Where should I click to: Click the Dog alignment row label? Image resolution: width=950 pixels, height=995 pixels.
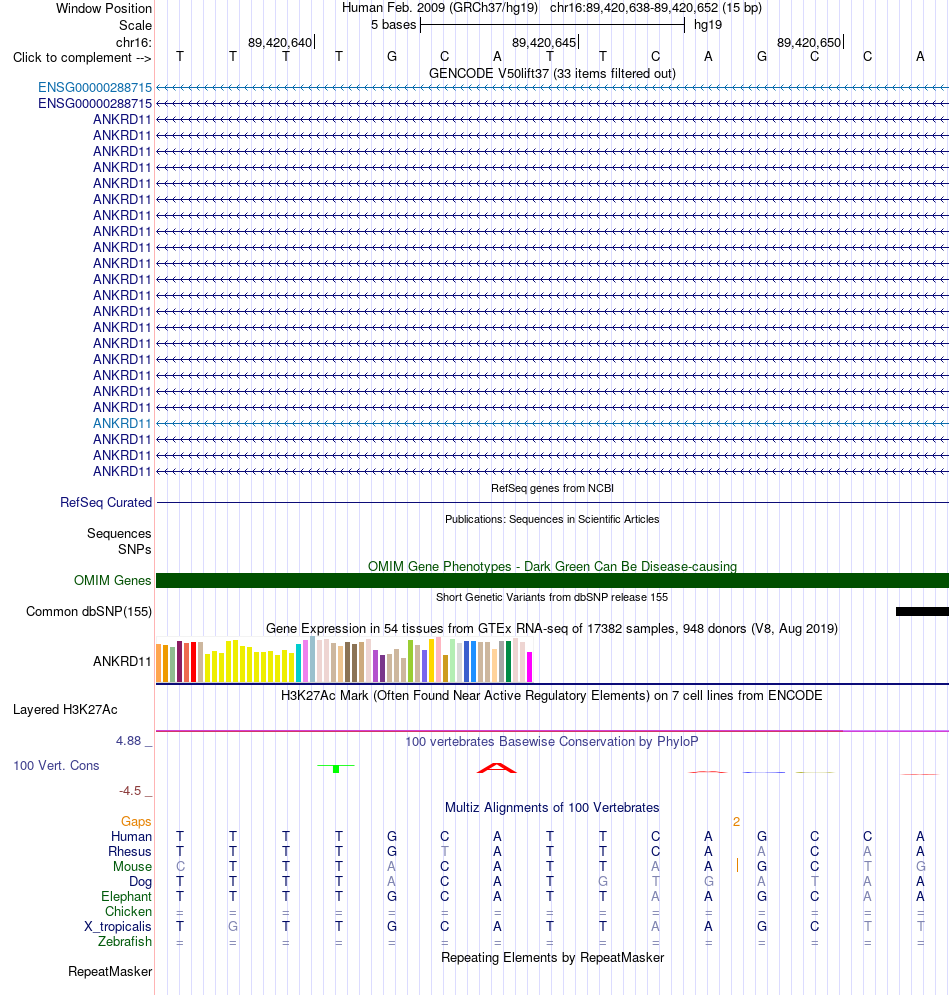(140, 881)
